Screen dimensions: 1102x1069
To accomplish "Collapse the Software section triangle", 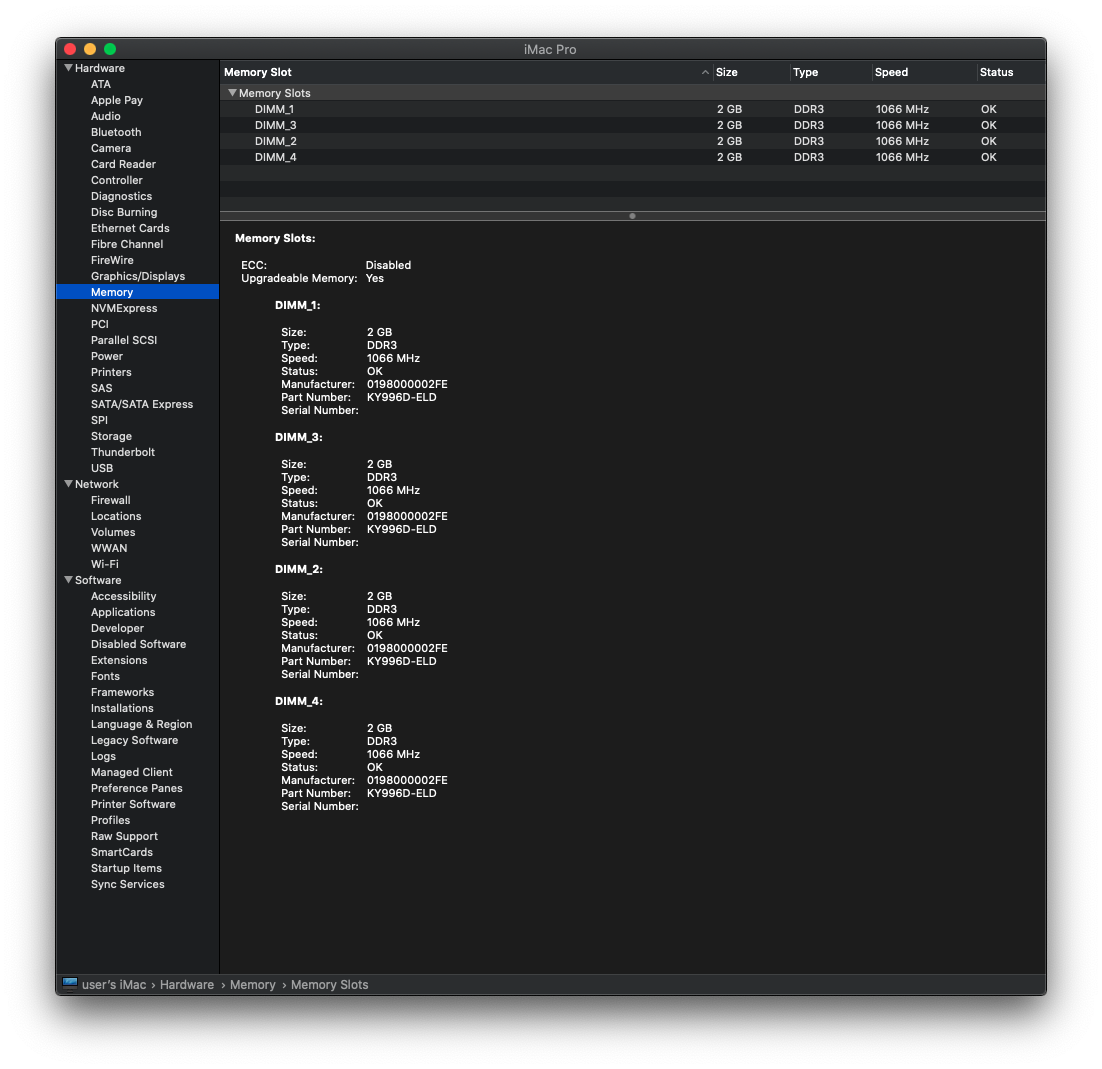I will pyautogui.click(x=68, y=580).
